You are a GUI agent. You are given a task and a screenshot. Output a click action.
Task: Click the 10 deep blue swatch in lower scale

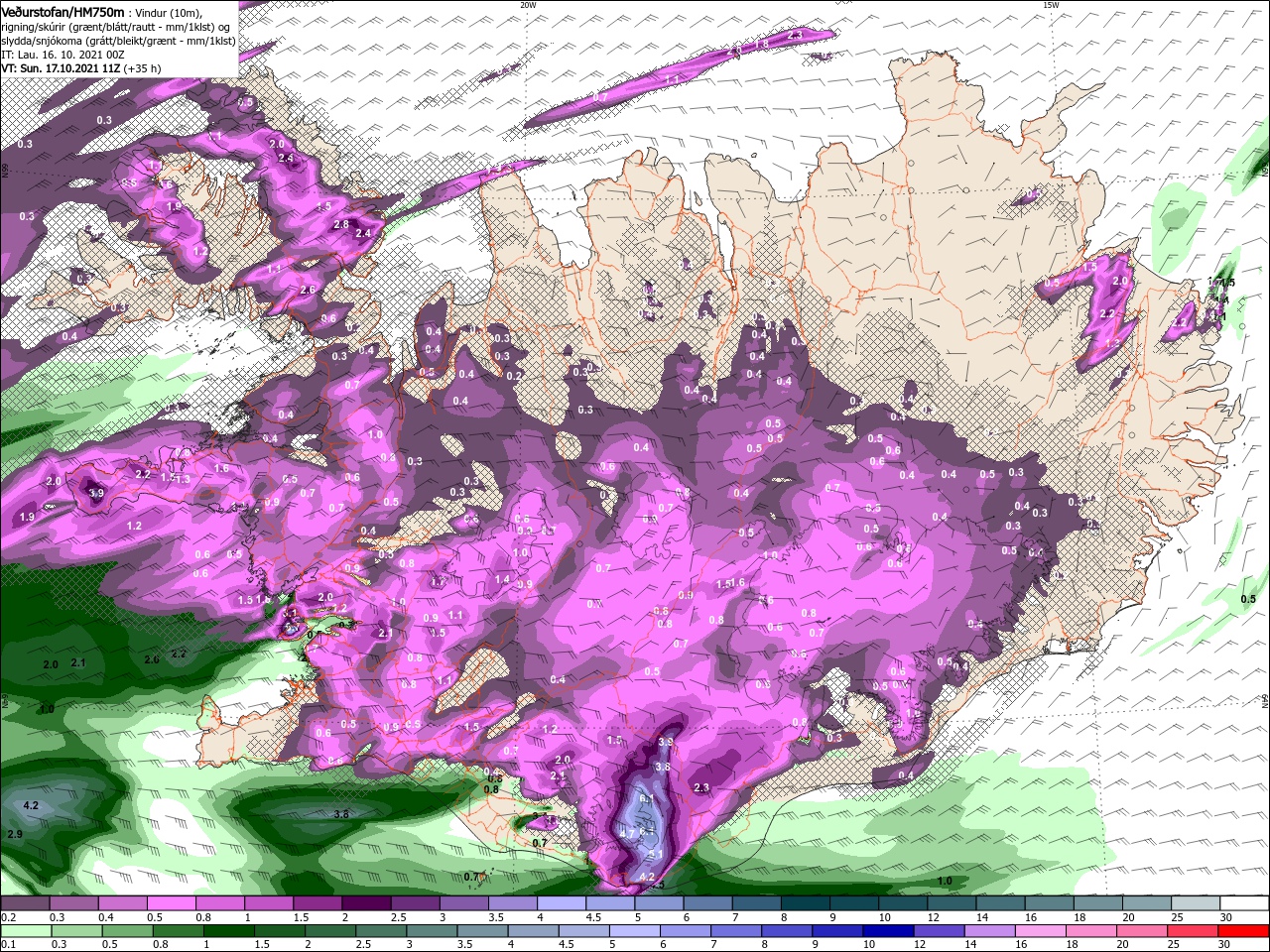[886, 931]
